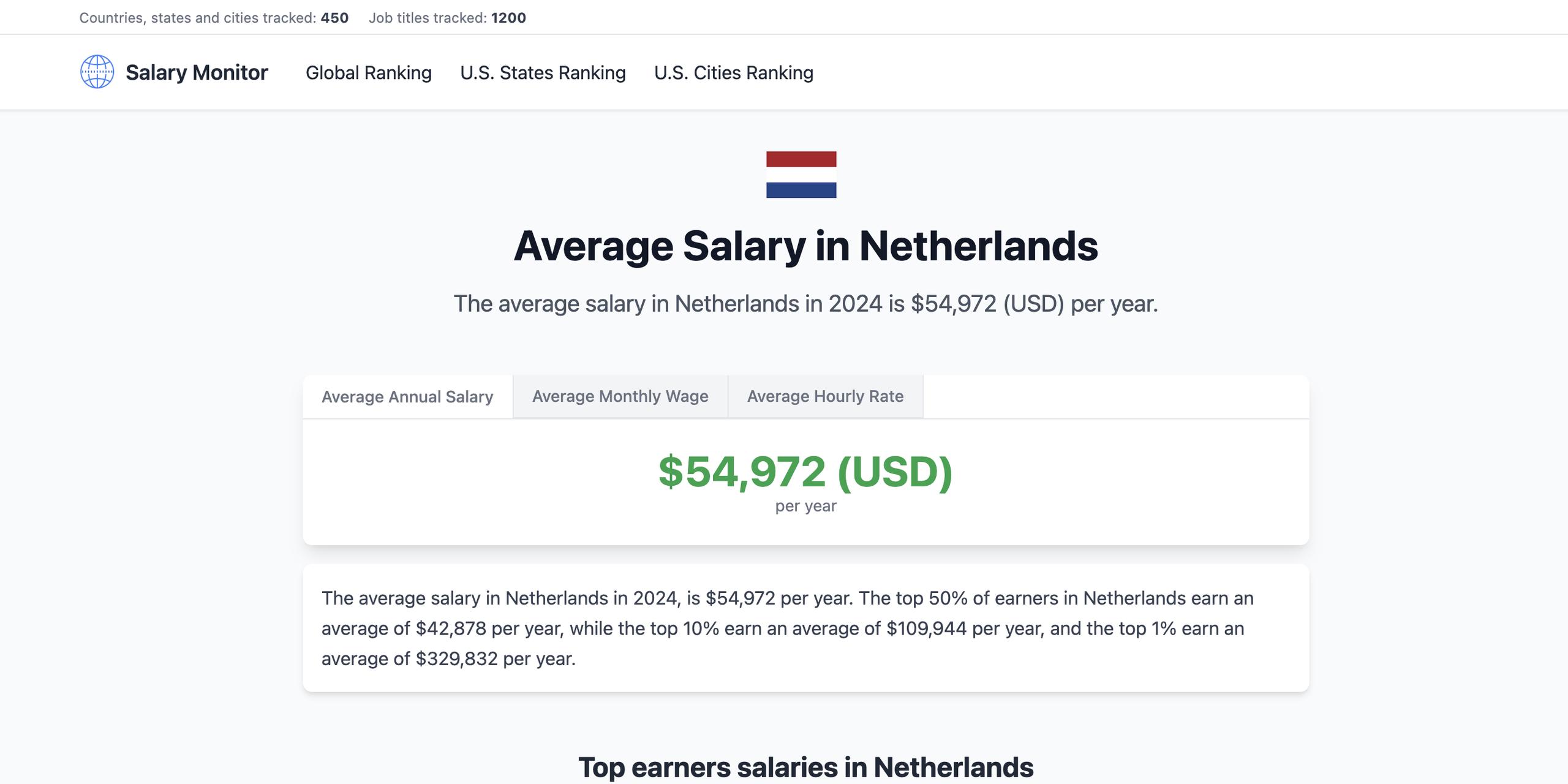Click the subtitle sentence below the main heading
1568x784 pixels.
(x=805, y=304)
